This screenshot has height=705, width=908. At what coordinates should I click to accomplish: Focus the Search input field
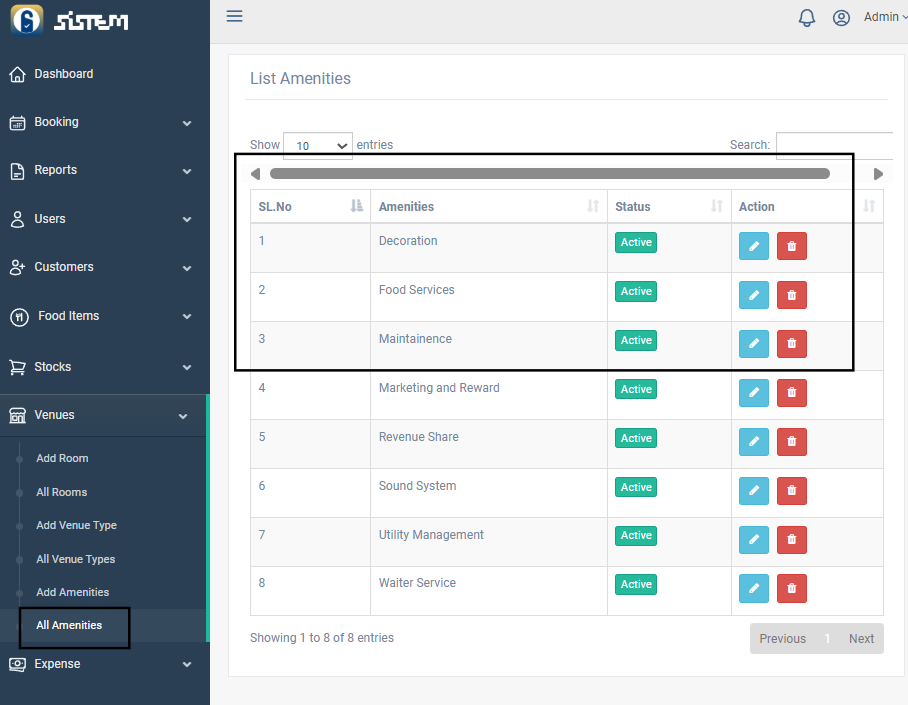[834, 145]
